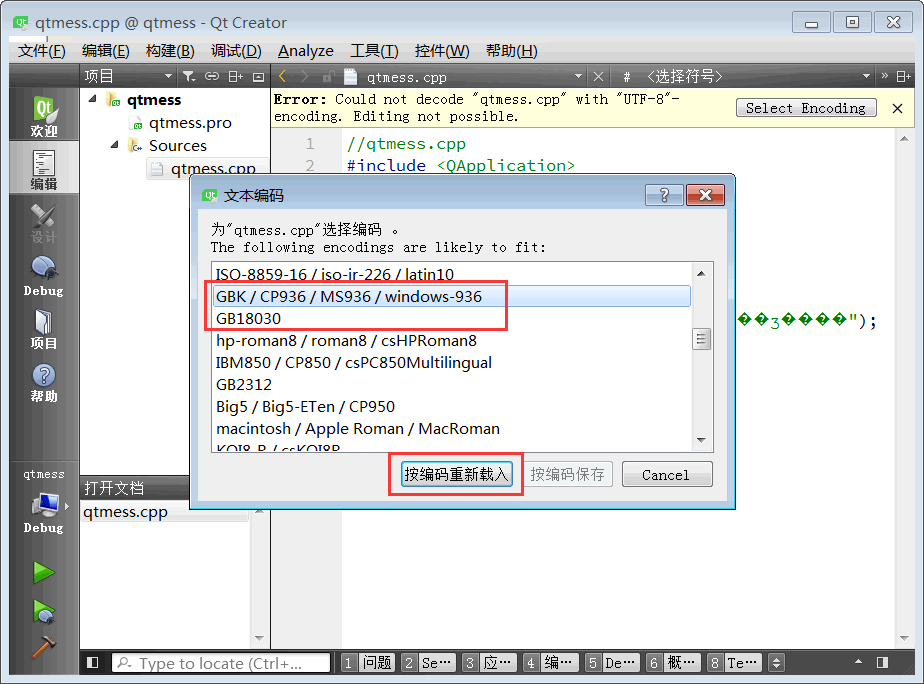
Task: Select GBK / CP936 encoding
Action: [x=451, y=296]
